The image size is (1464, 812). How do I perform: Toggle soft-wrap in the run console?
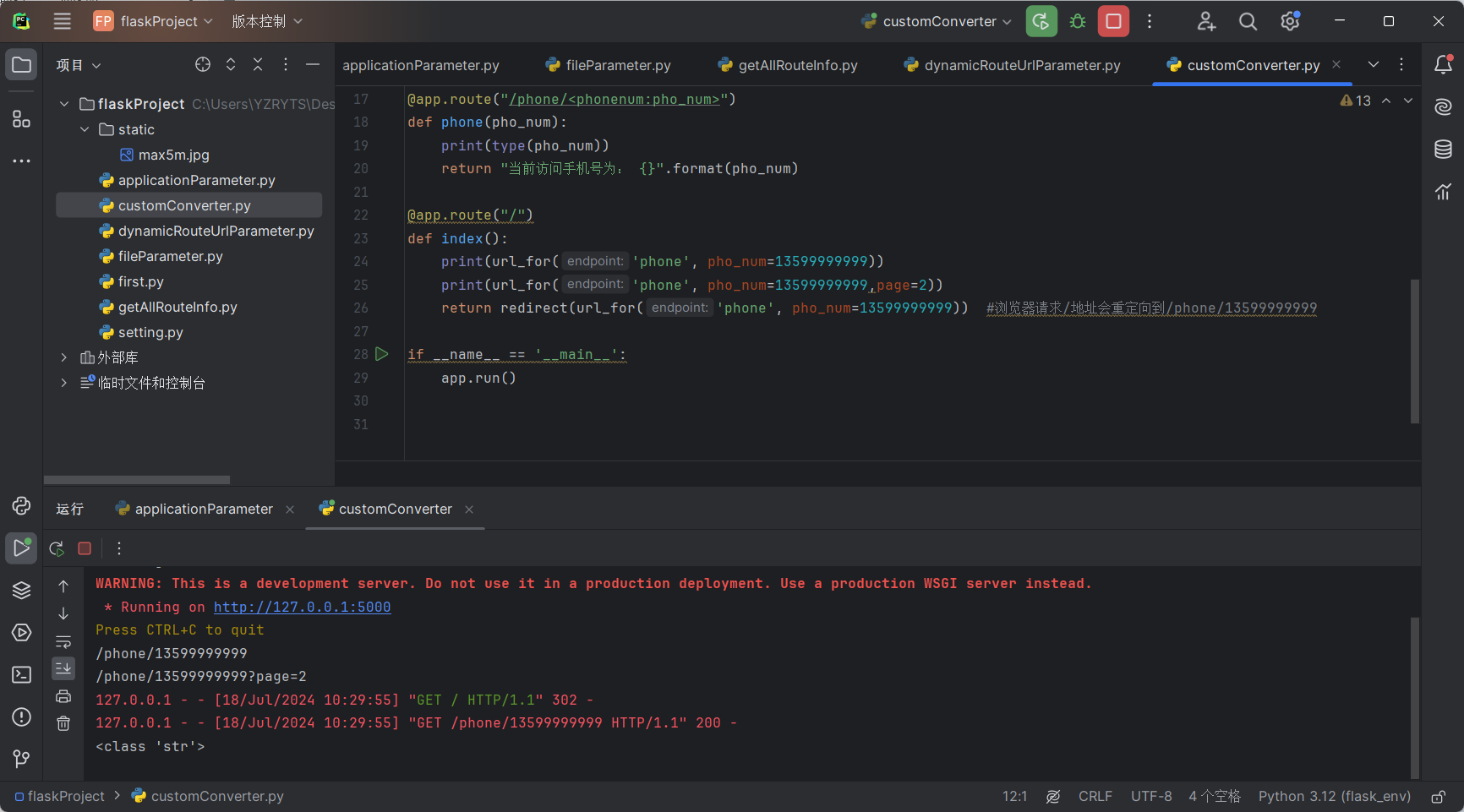pyautogui.click(x=63, y=641)
